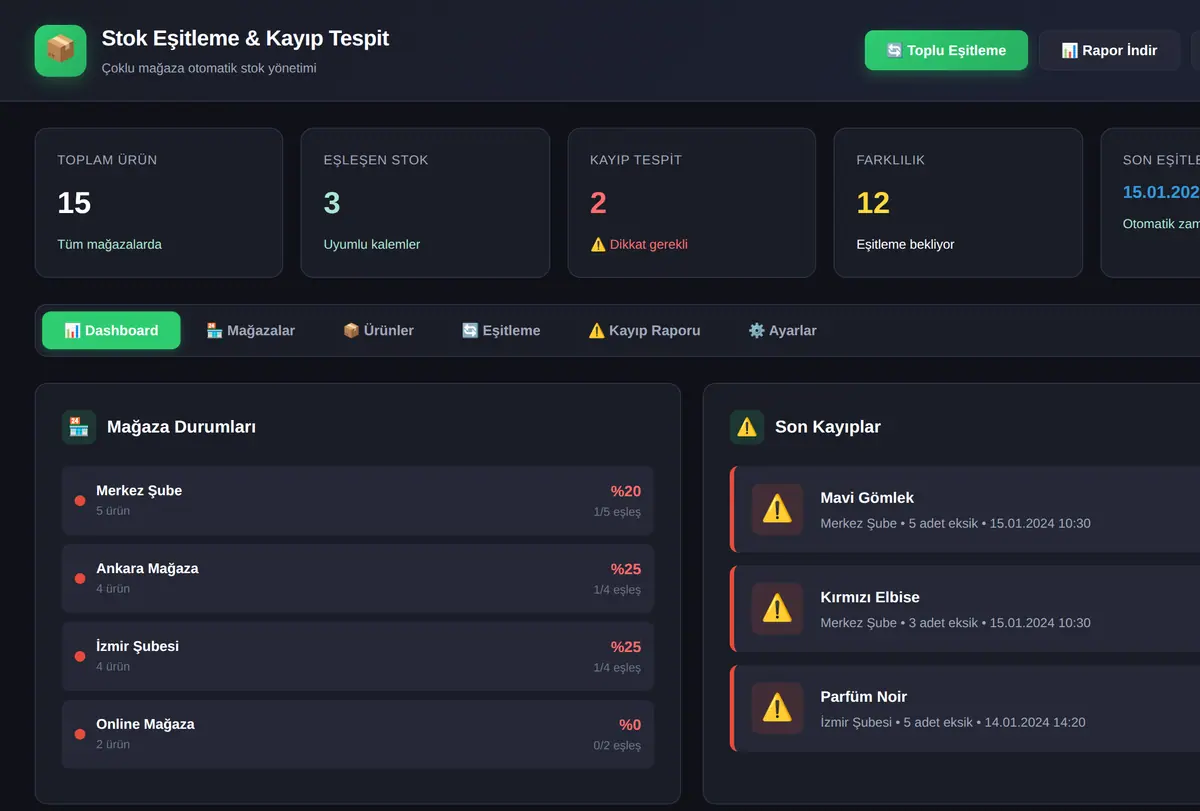Image resolution: width=1200 pixels, height=811 pixels.
Task: Click the 'Tüm mağazalarda' text
Action: [109, 244]
